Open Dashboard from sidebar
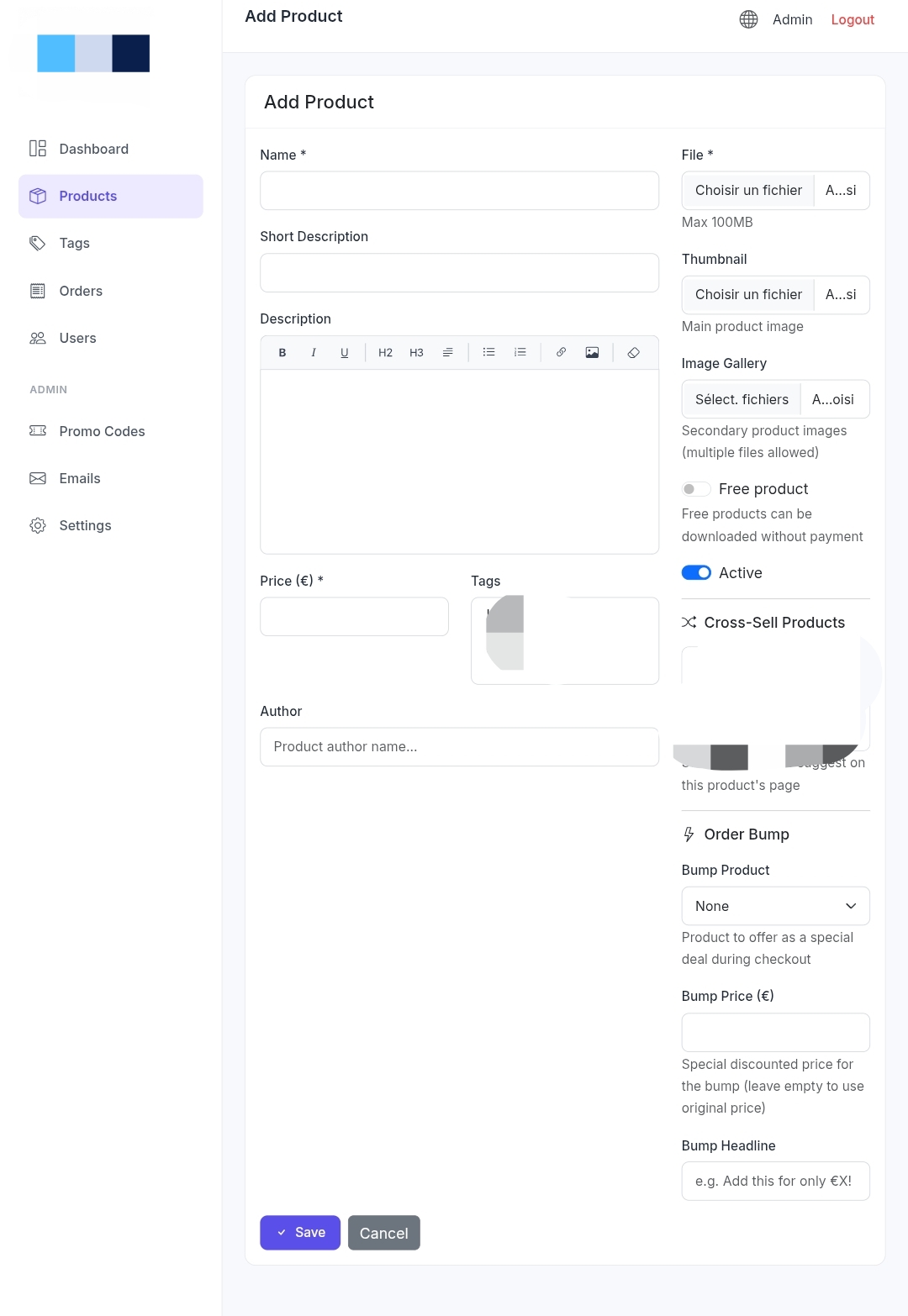 click(111, 149)
